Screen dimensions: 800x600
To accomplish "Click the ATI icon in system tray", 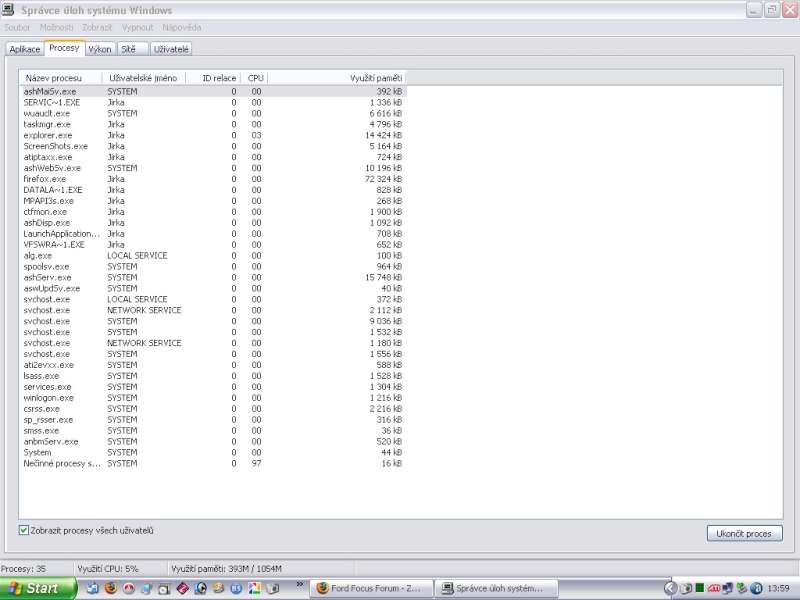I will click(714, 588).
